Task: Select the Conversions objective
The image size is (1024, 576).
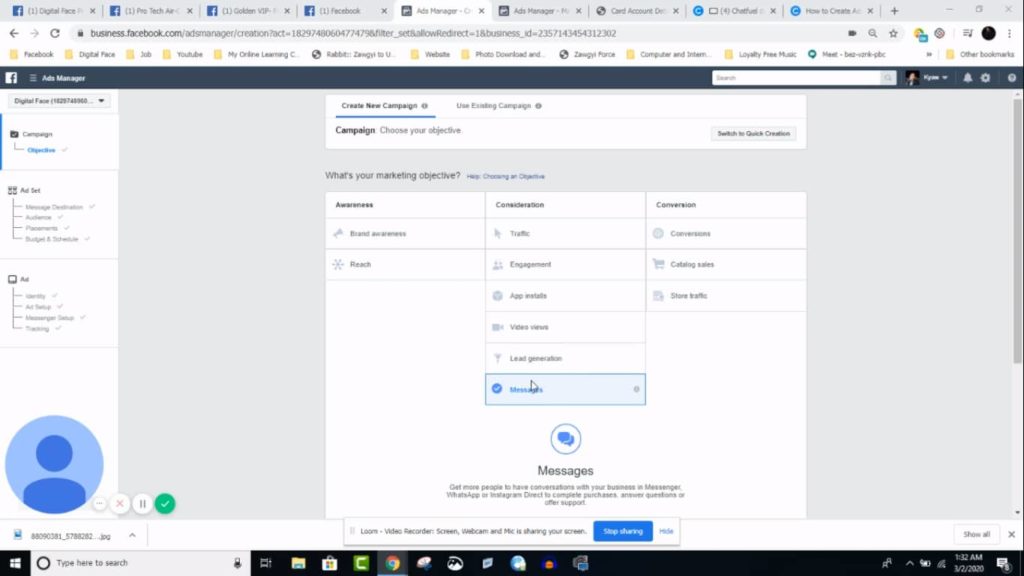Action: [x=726, y=234]
